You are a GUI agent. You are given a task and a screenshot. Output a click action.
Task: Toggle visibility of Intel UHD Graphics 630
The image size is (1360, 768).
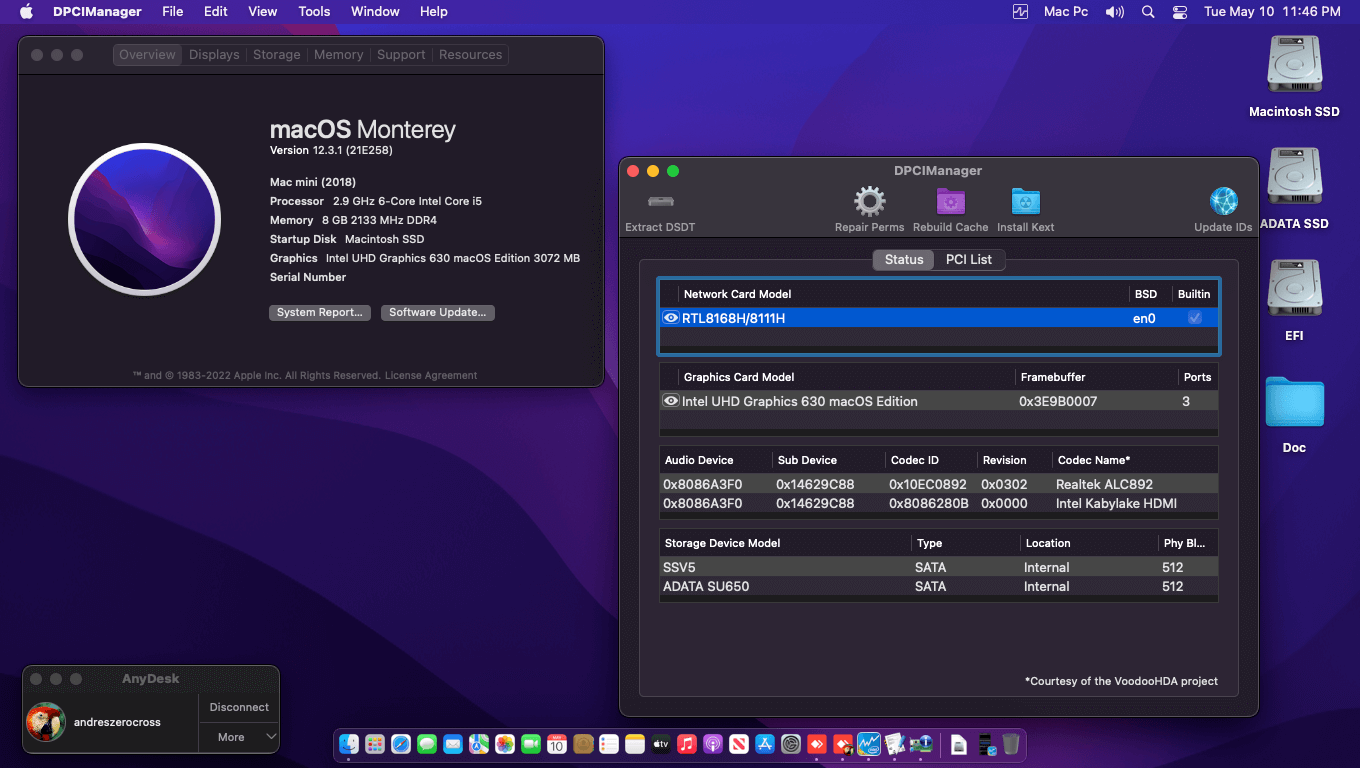pyautogui.click(x=671, y=401)
